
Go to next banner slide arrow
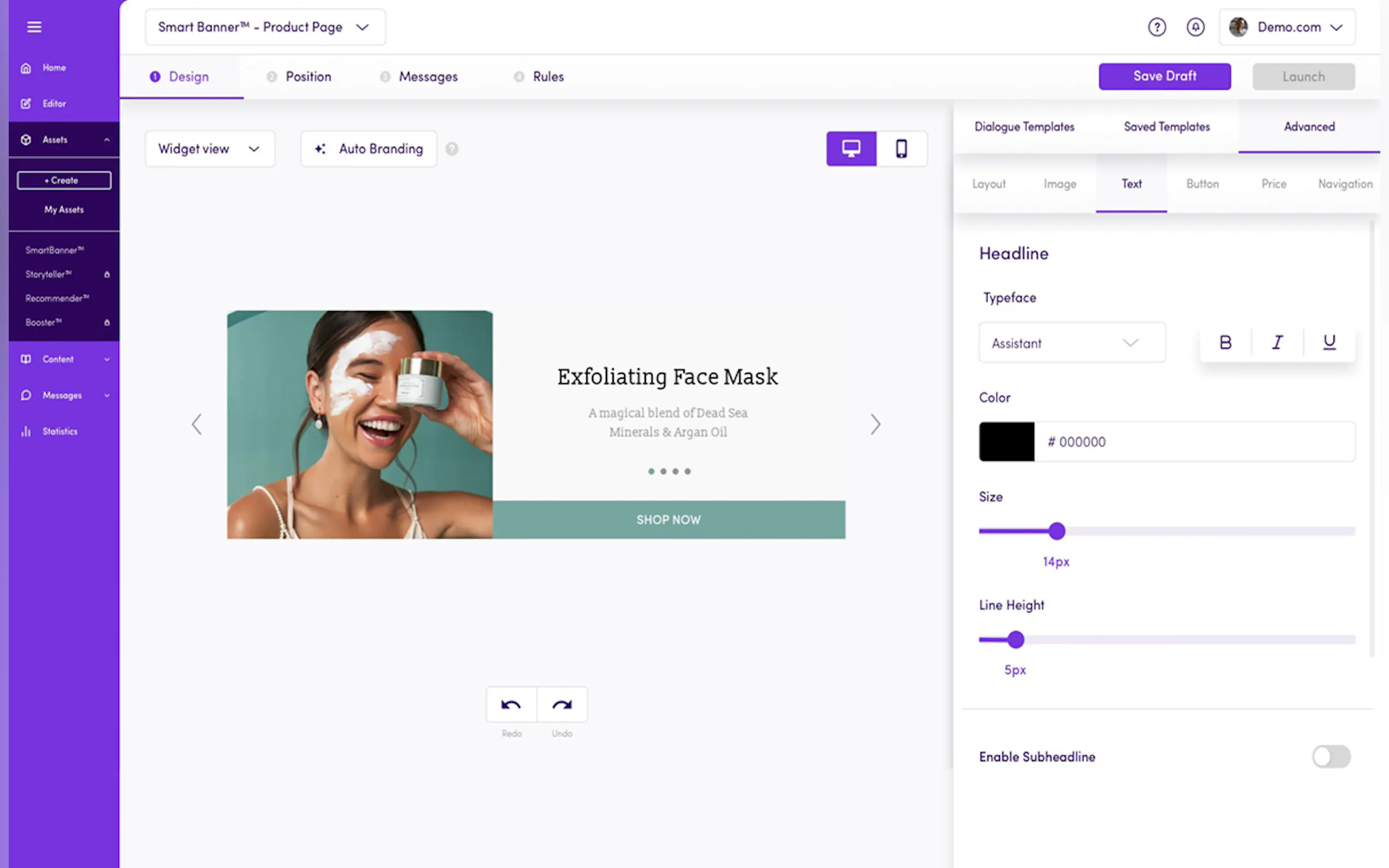(x=874, y=424)
